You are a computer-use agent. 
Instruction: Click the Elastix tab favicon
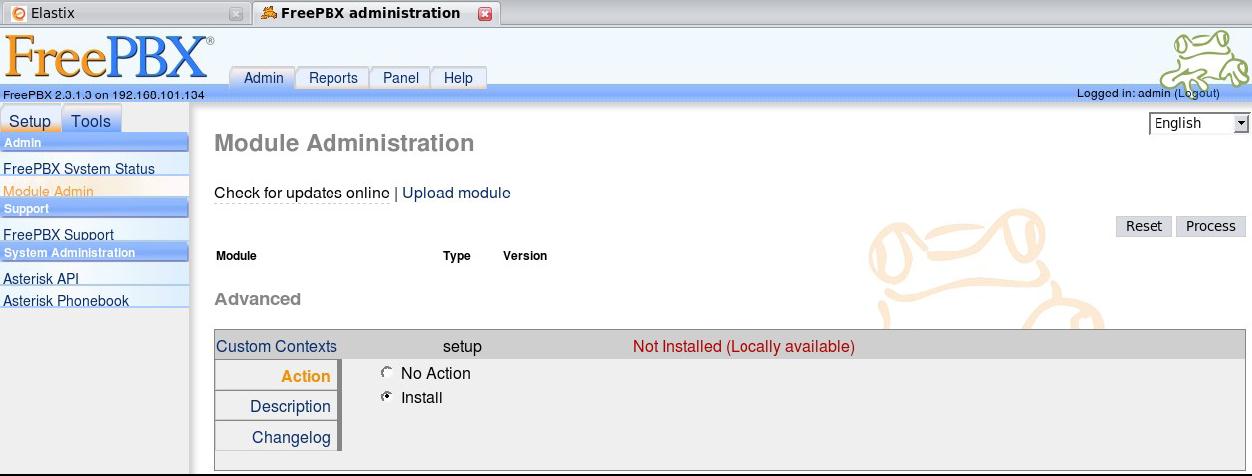(x=18, y=13)
